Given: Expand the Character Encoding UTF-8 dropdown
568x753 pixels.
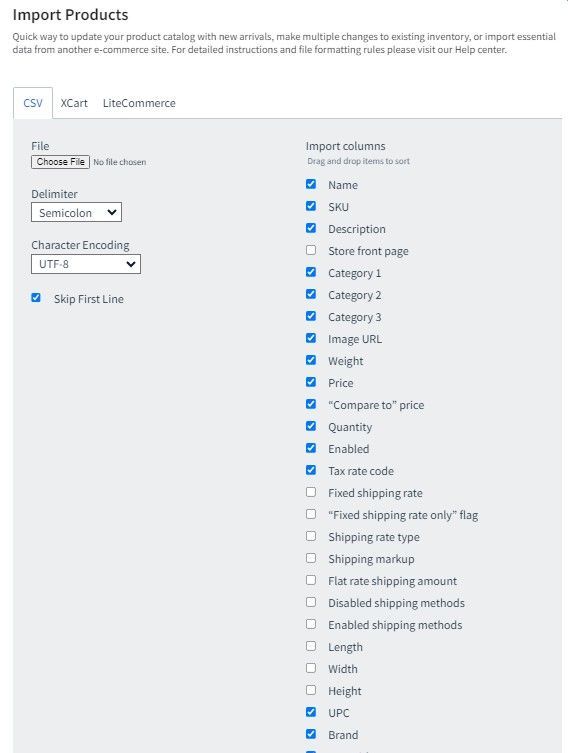Looking at the screenshot, I should tap(86, 264).
